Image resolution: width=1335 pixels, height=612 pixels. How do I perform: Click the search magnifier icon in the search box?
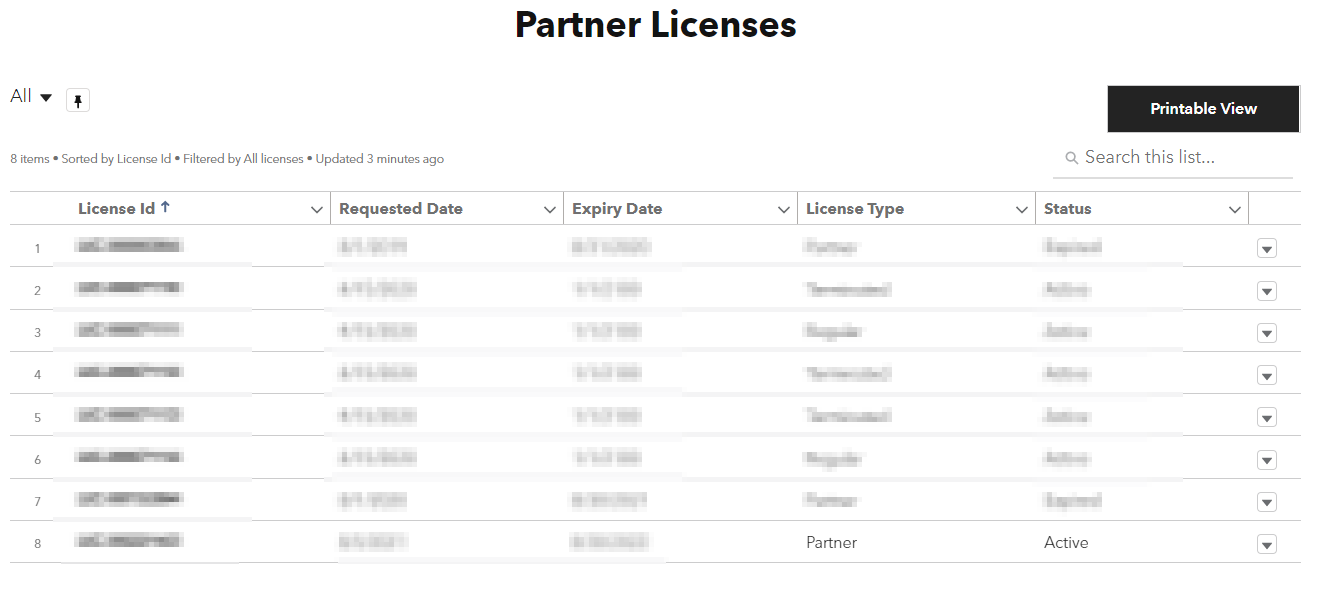pyautogui.click(x=1070, y=157)
